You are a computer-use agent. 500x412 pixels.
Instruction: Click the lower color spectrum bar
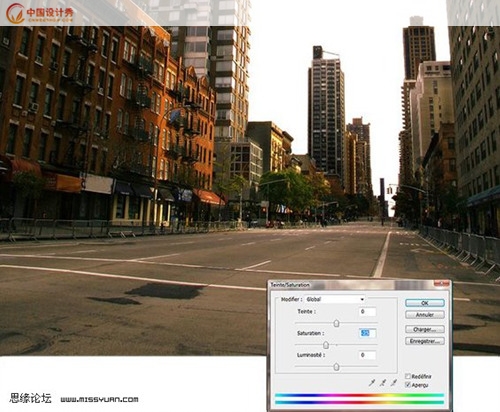[x=359, y=402]
